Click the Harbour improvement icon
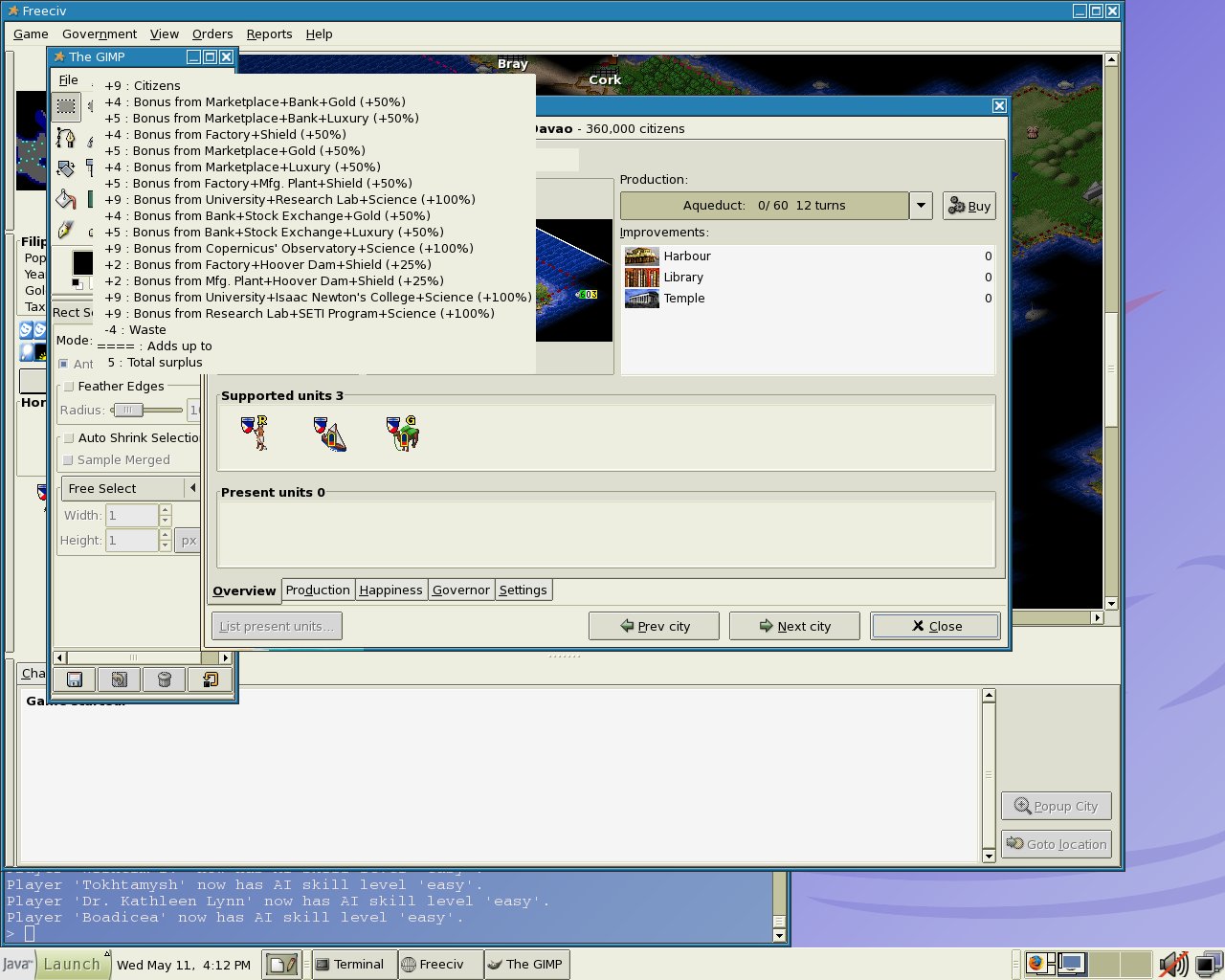Viewport: 1225px width, 980px height. (641, 256)
